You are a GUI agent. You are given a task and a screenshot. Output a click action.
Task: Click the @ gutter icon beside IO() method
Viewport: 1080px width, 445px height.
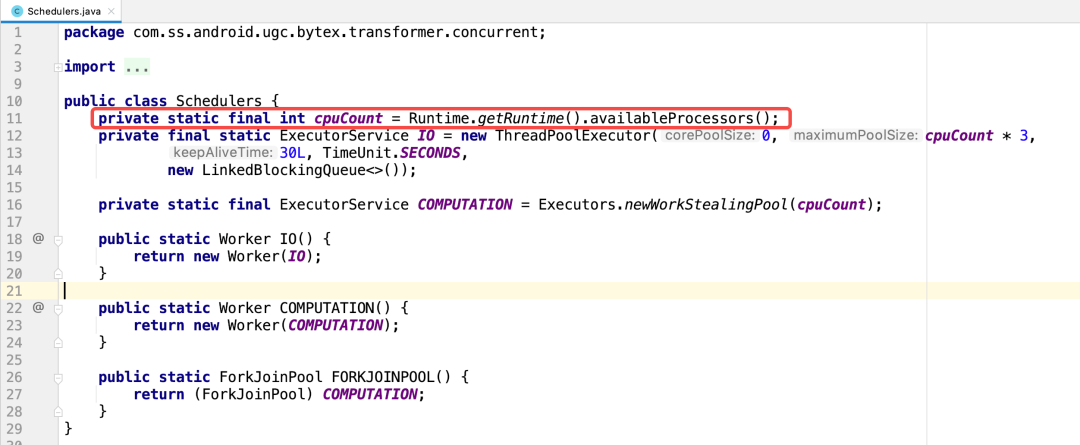pos(38,239)
